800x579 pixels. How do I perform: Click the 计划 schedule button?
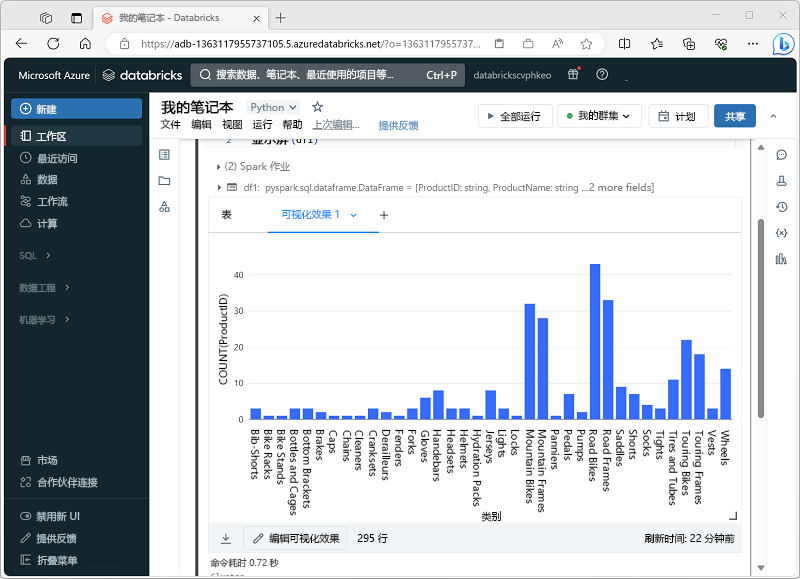(678, 116)
